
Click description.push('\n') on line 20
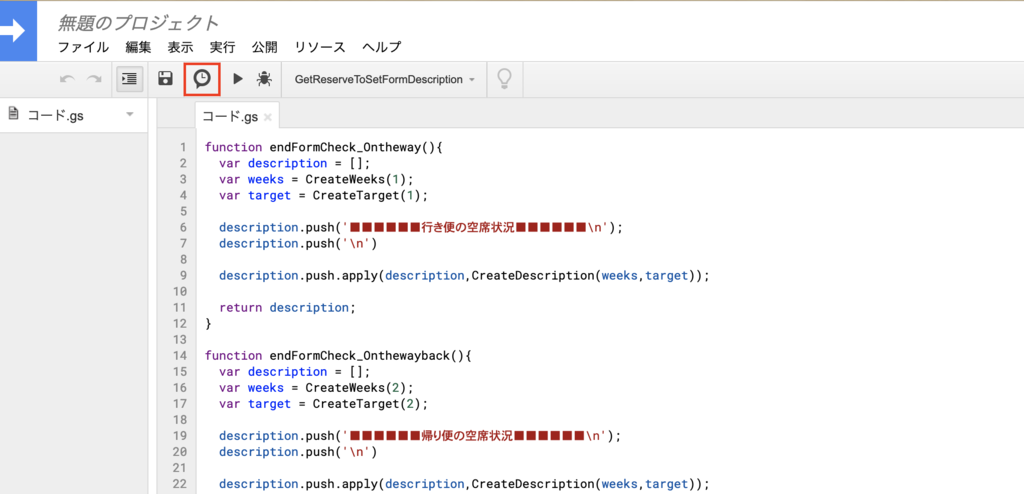pyautogui.click(x=298, y=452)
